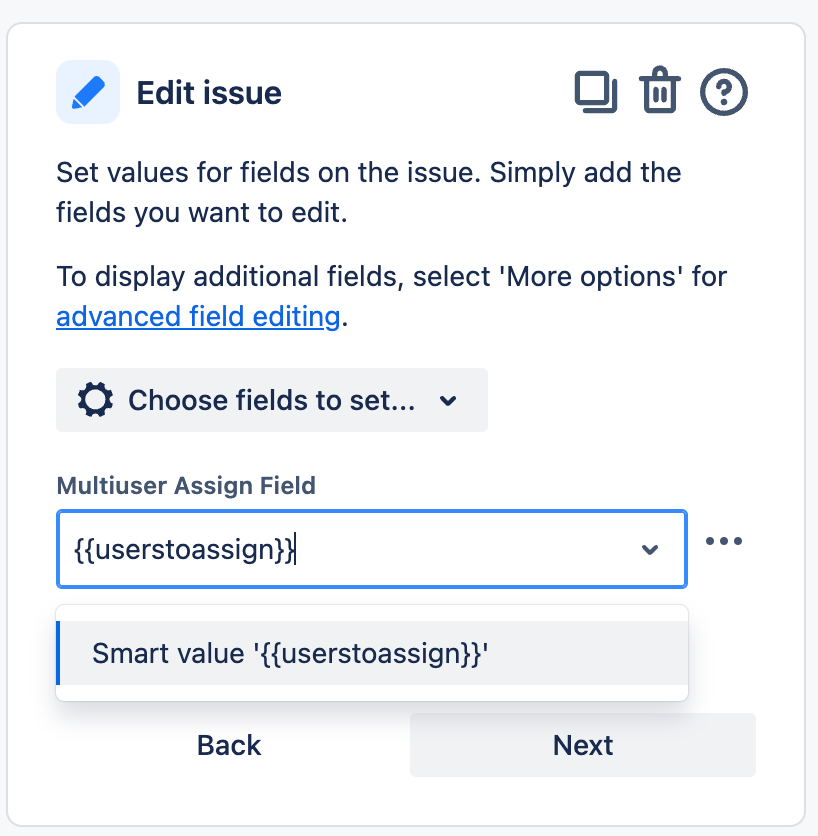818x836 pixels.
Task: Click the Multiuser Assign Field label
Action: coord(186,486)
